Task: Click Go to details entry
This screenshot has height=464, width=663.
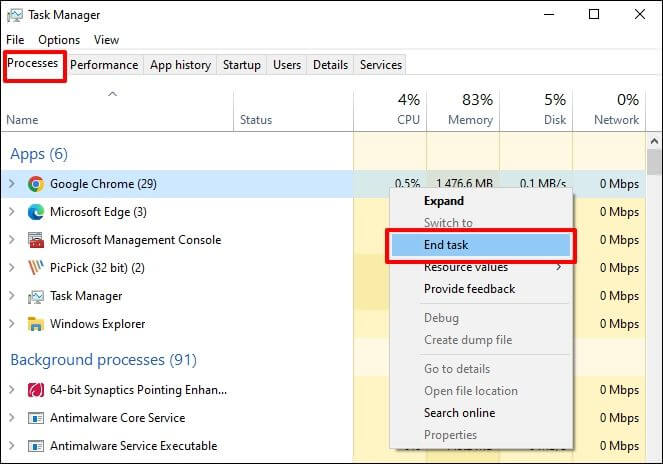Action: 481,369
